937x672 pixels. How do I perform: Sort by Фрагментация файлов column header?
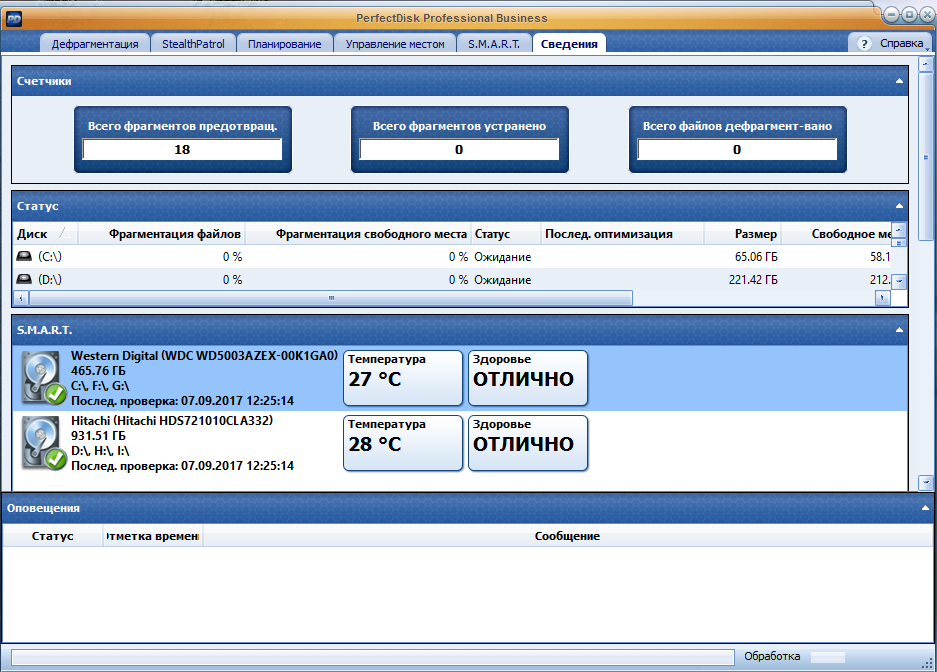coord(161,234)
